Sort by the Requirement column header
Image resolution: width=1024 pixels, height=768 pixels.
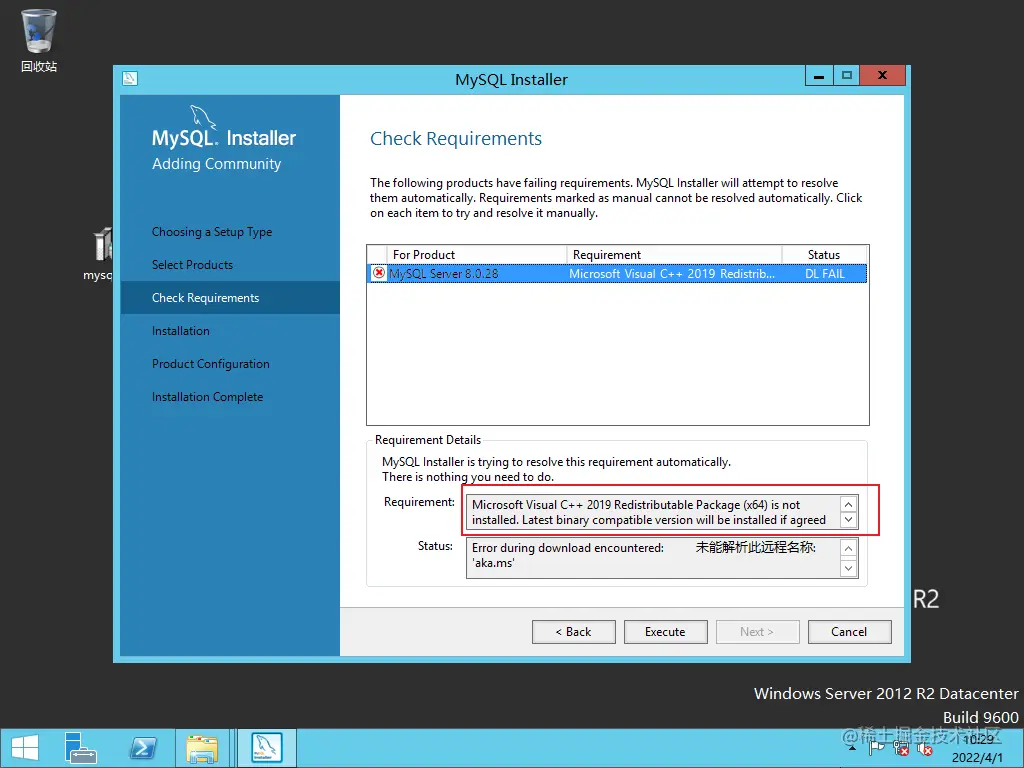pos(674,254)
